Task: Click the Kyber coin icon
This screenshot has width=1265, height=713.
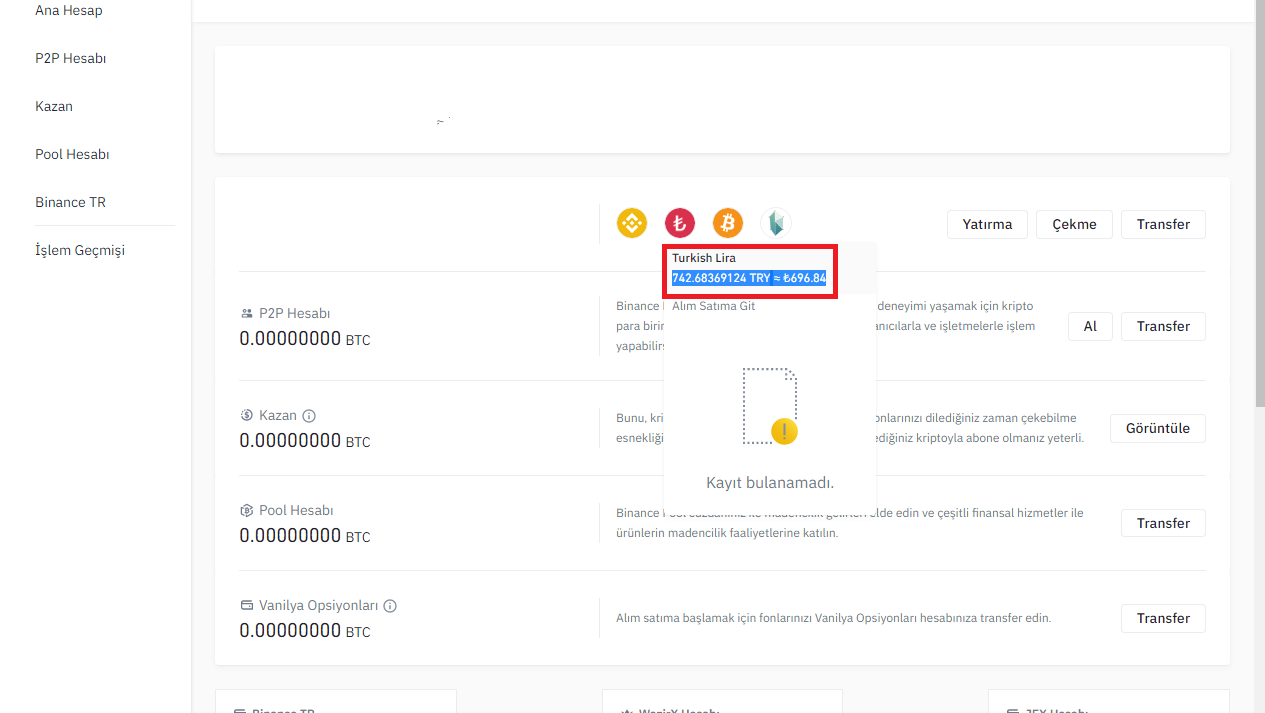Action: tap(776, 223)
